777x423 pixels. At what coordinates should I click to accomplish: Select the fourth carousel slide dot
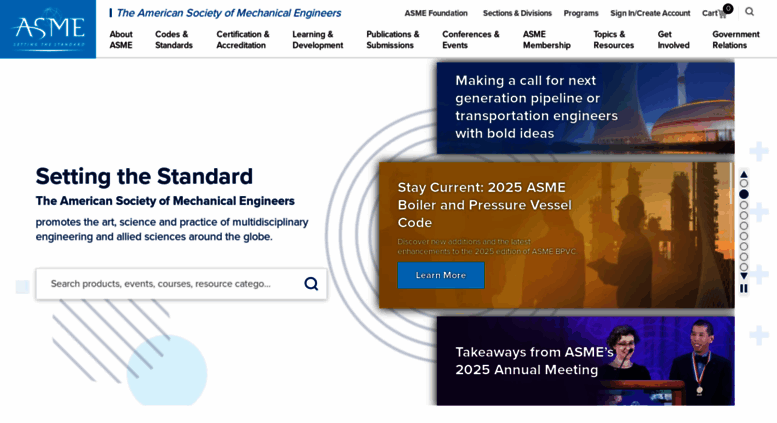tap(744, 215)
